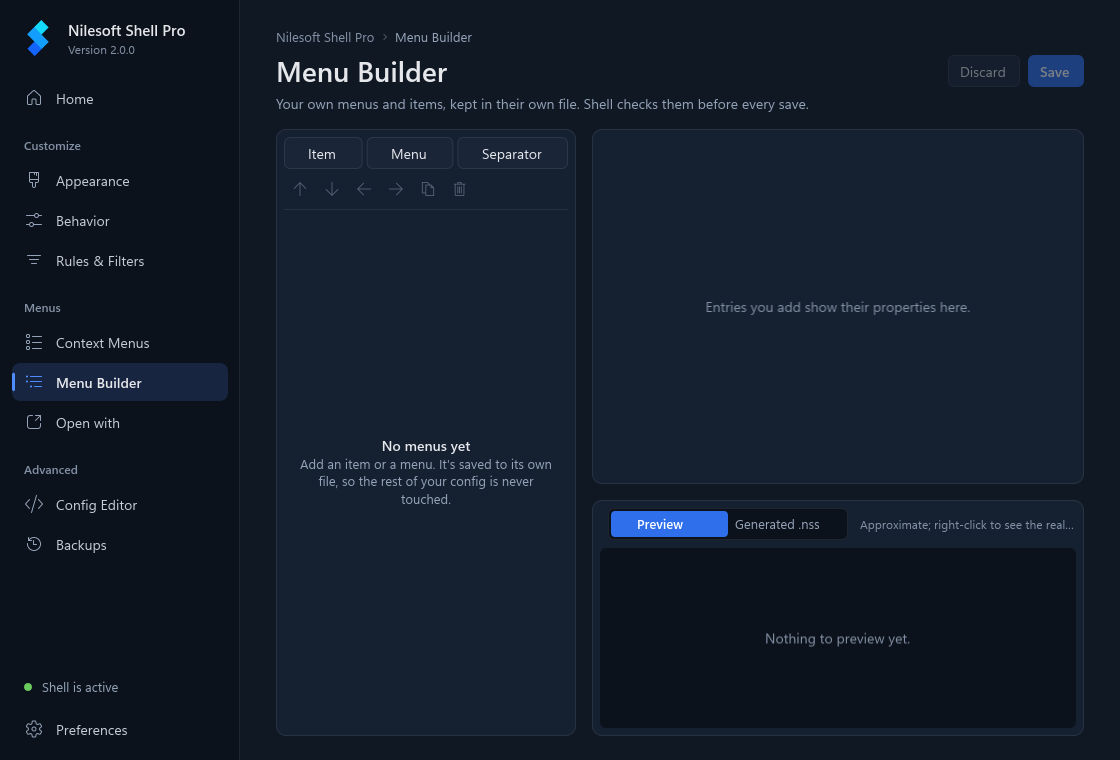Click the Home house icon
This screenshot has height=760, width=1120.
click(x=34, y=98)
